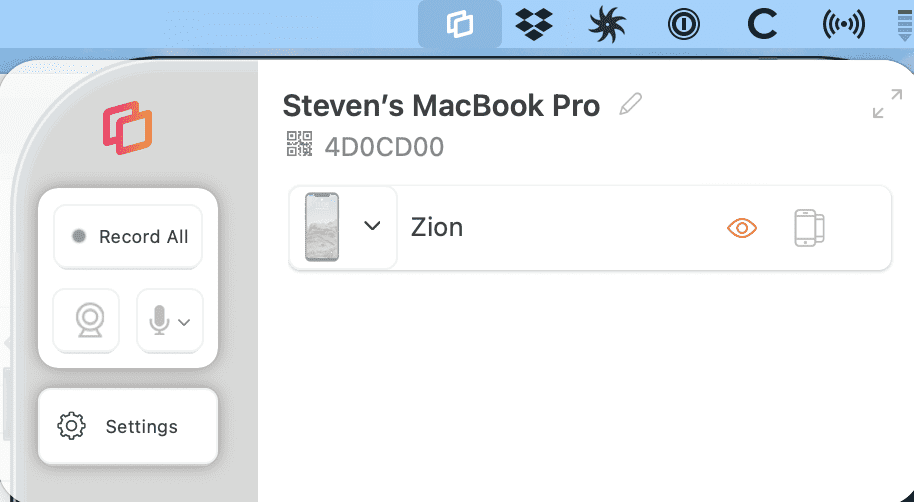Screen dimensions: 914x502
Task: Open Reflector menu bar icon
Action: click(x=460, y=25)
